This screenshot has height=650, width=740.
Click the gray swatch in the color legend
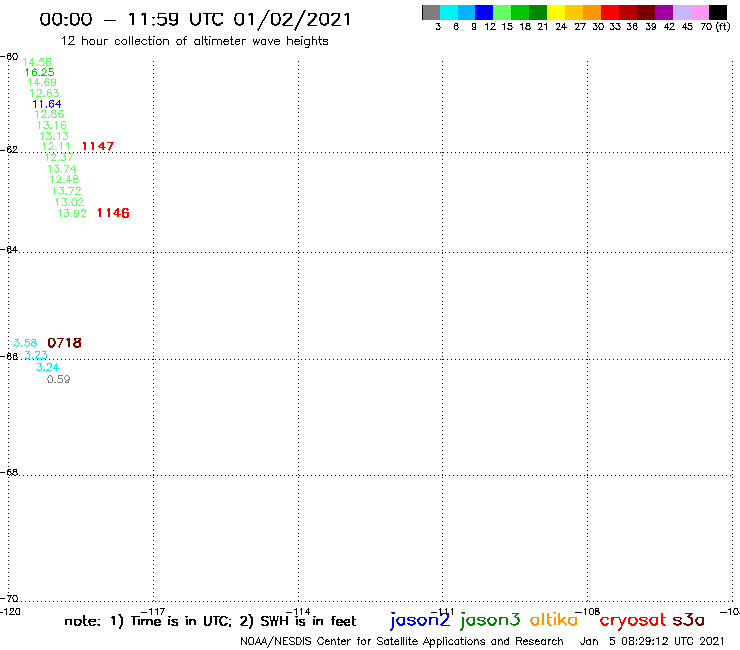[x=431, y=12]
